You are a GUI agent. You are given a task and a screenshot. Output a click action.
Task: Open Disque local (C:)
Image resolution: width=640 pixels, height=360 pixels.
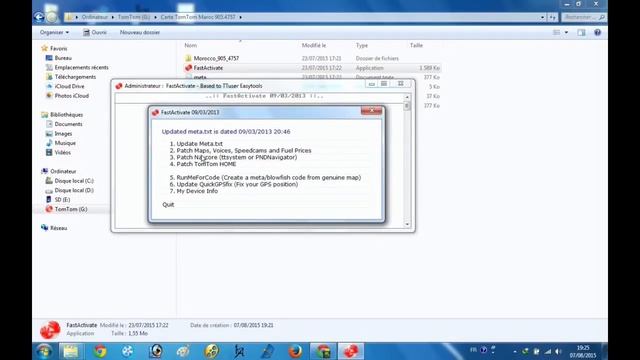click(x=74, y=181)
